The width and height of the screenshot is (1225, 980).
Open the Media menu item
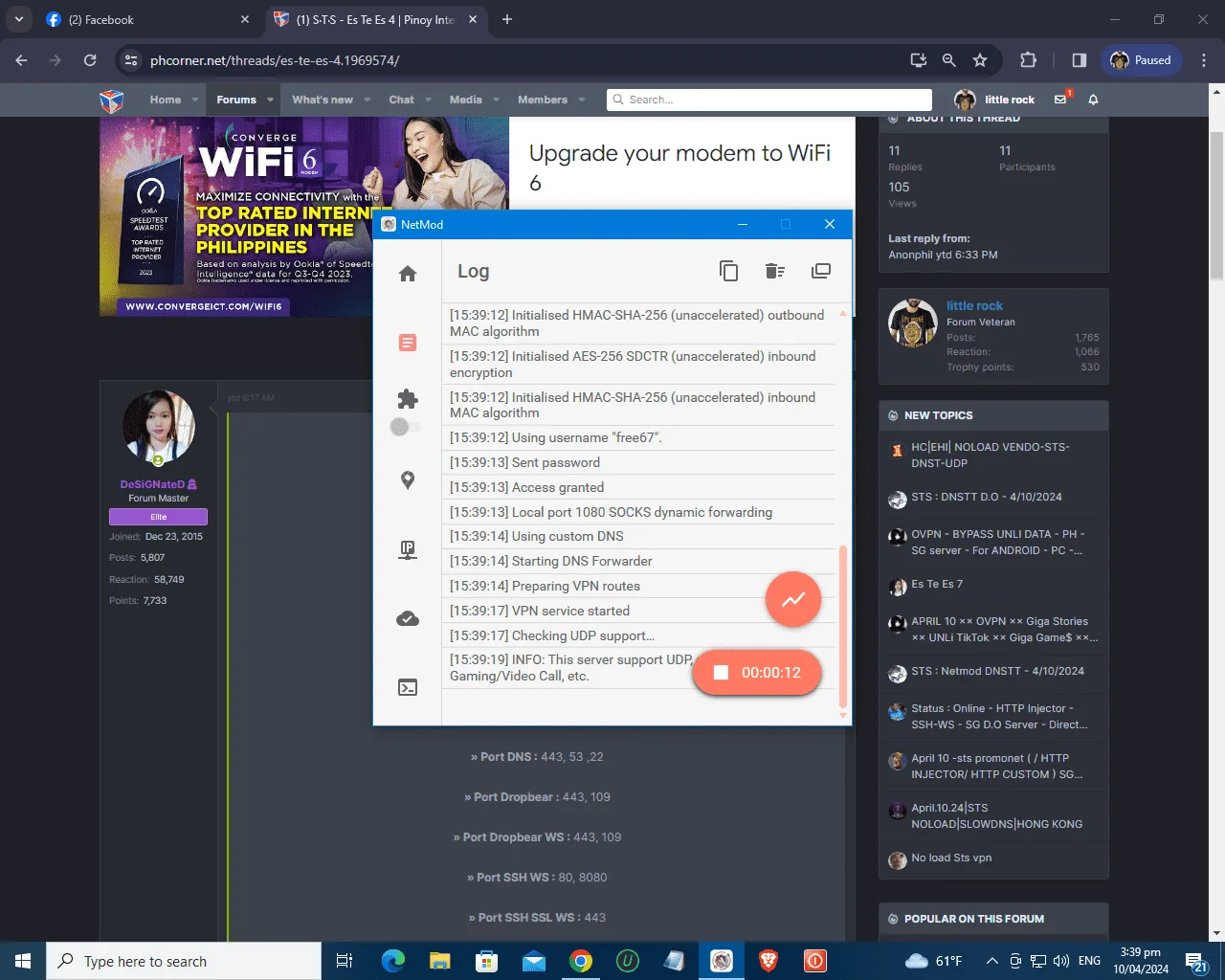[x=466, y=100]
